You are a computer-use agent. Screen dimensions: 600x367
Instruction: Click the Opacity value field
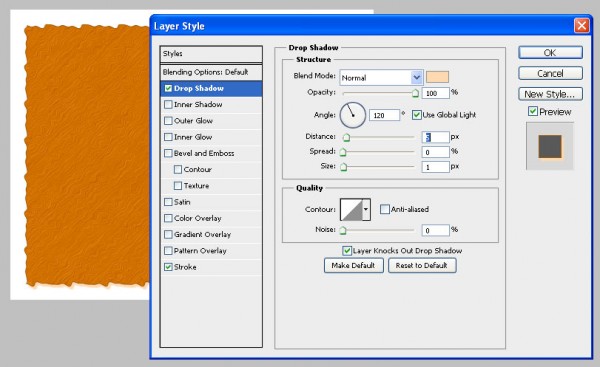tap(435, 93)
